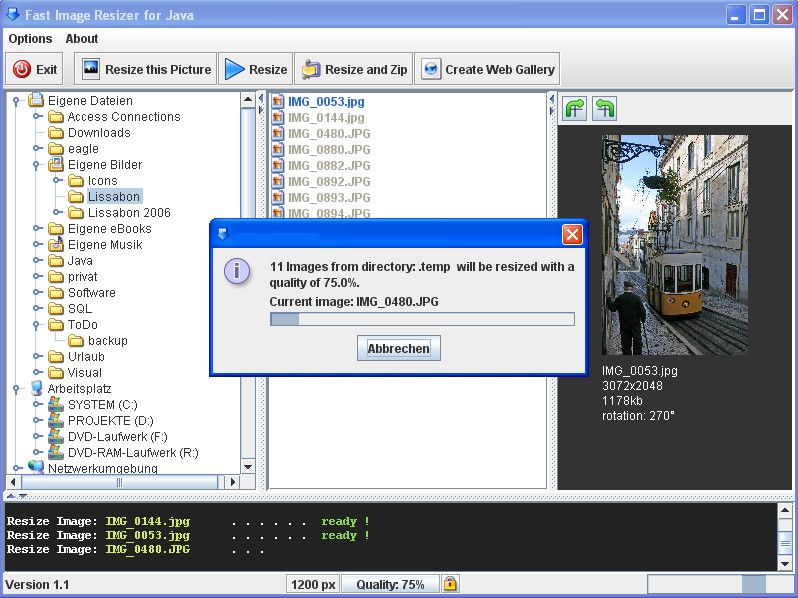Select the privat folder

pos(82,277)
